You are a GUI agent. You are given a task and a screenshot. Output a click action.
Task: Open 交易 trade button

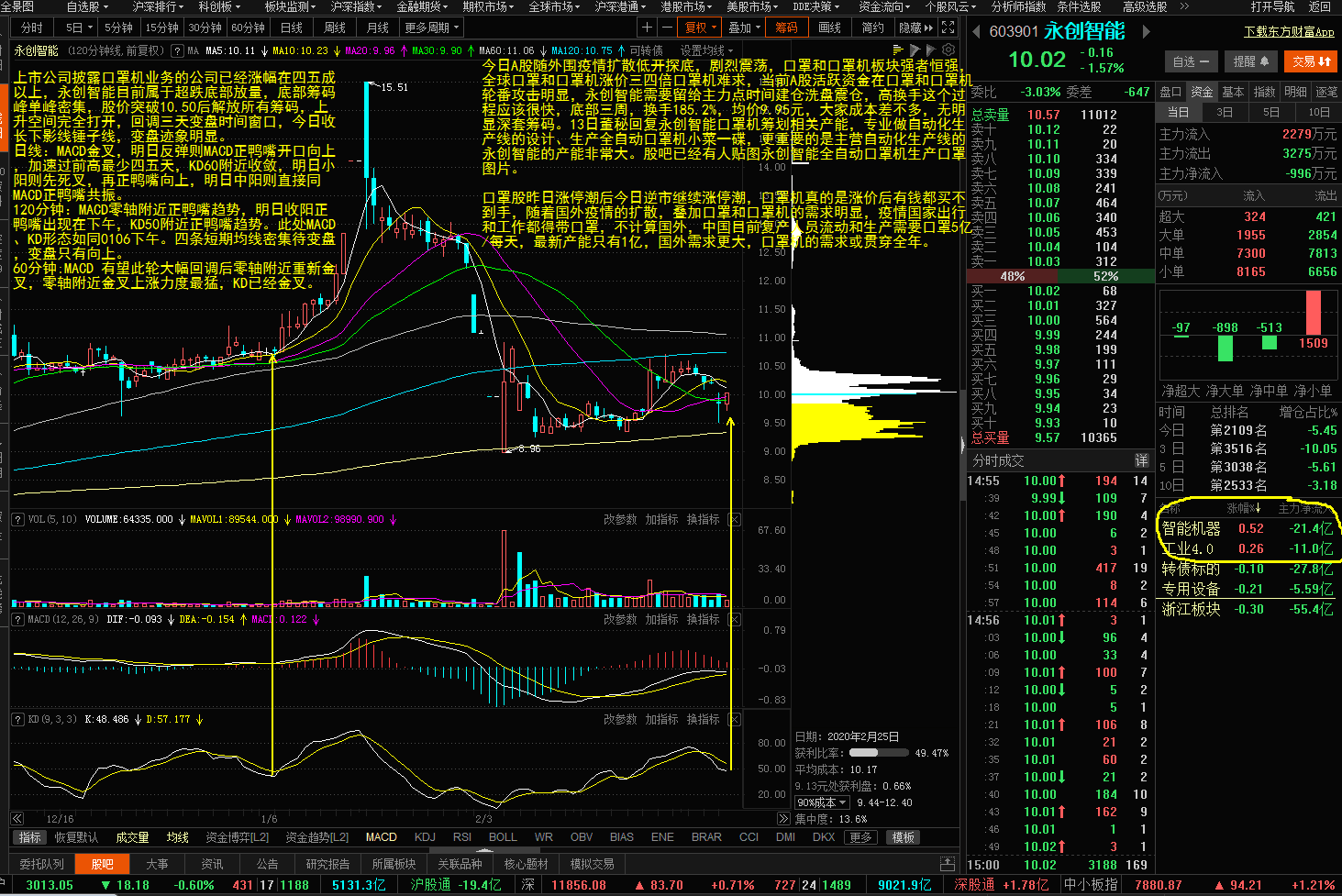[x=1312, y=61]
